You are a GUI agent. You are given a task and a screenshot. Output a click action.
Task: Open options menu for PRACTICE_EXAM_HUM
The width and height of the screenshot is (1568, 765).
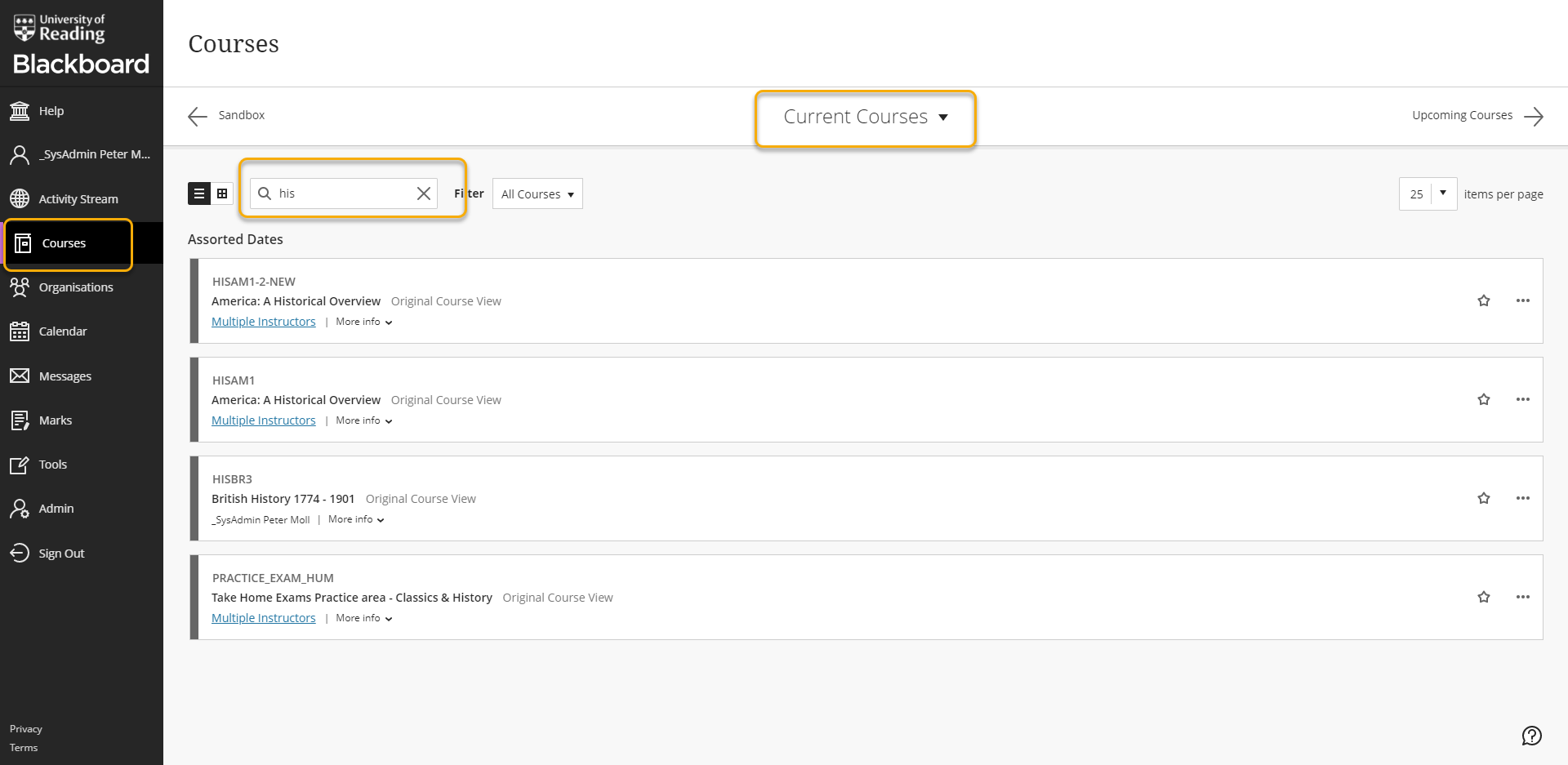tap(1523, 597)
